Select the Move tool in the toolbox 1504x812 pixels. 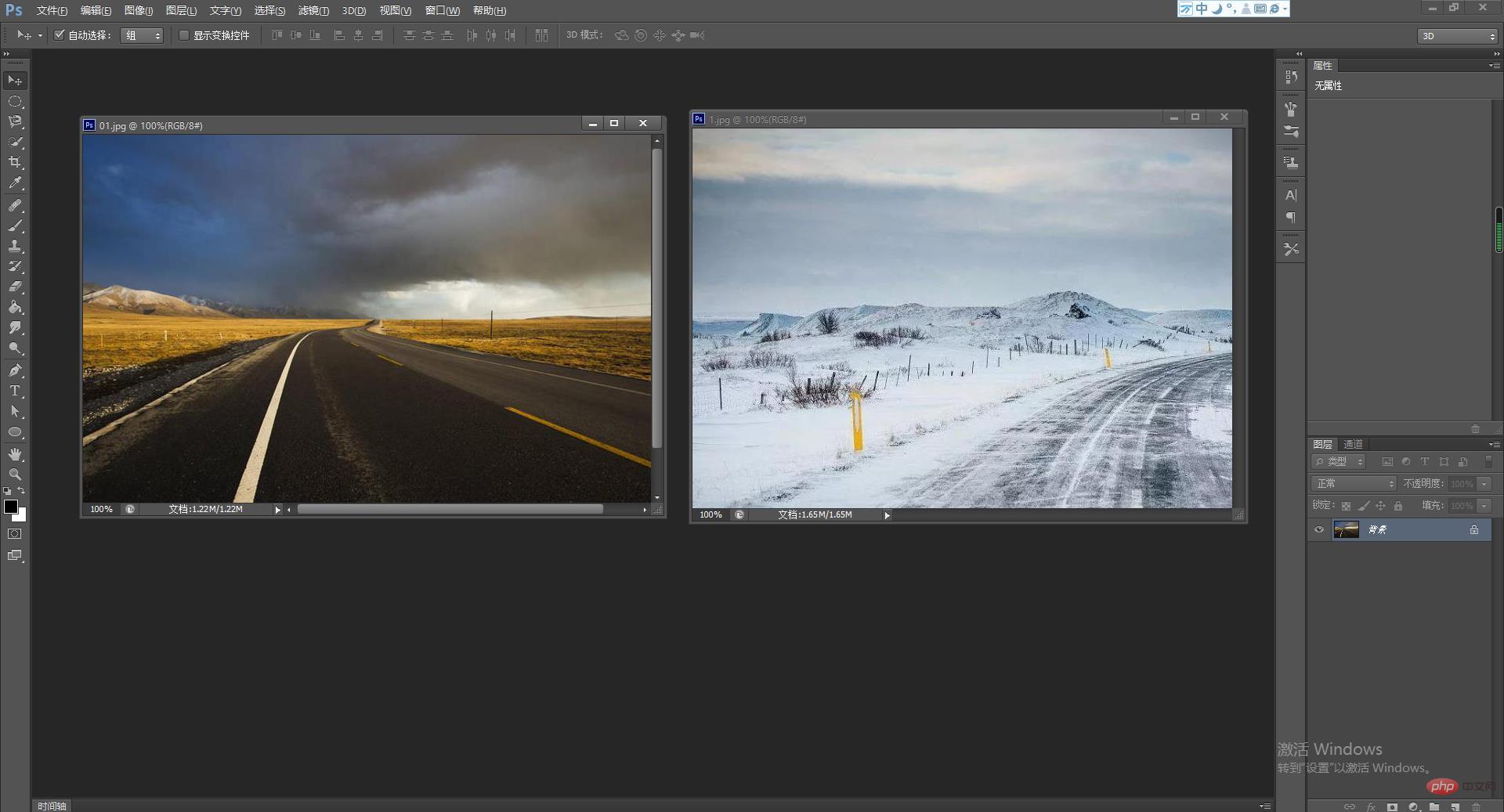coord(15,81)
